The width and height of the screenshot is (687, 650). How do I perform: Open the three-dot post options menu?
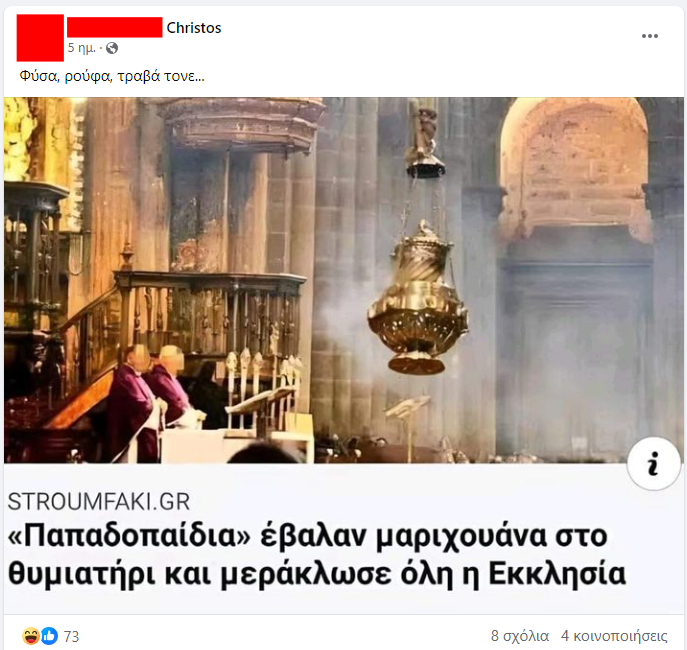[x=649, y=36]
